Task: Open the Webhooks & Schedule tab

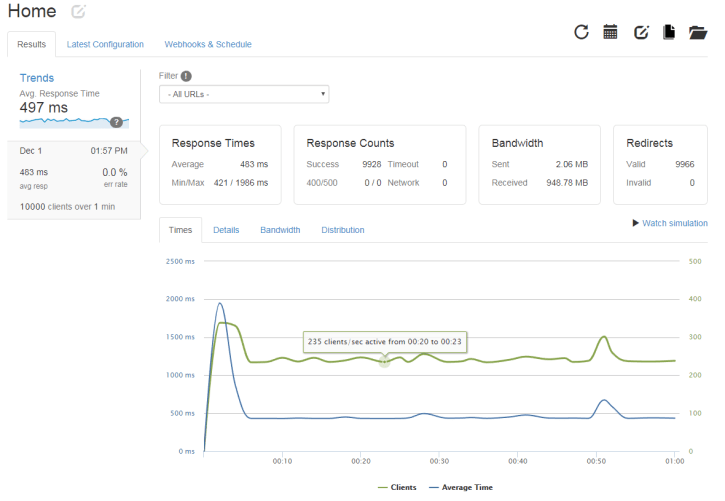Action: pyautogui.click(x=208, y=44)
